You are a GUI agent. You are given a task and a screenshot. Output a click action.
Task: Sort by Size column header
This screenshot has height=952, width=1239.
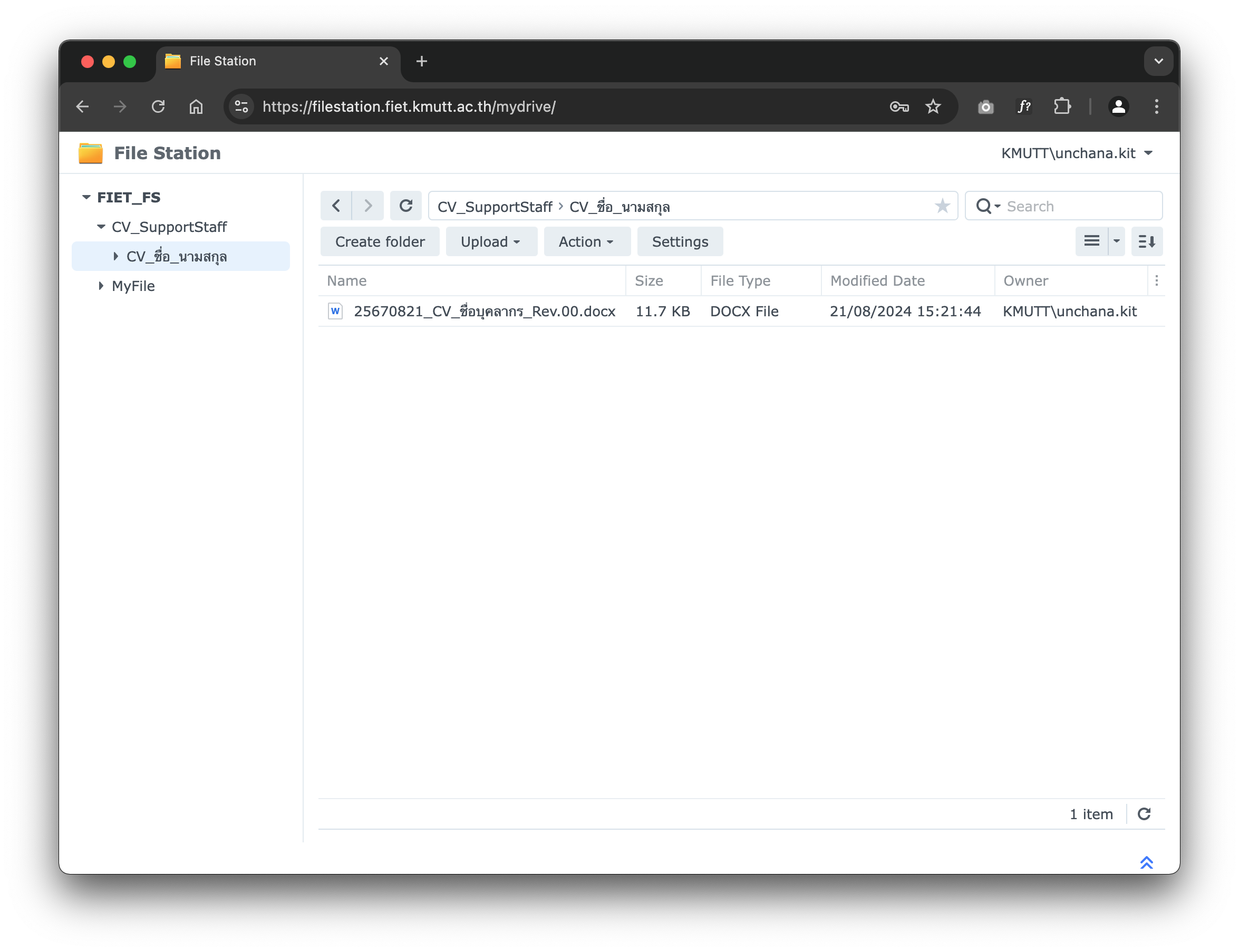[663, 280]
